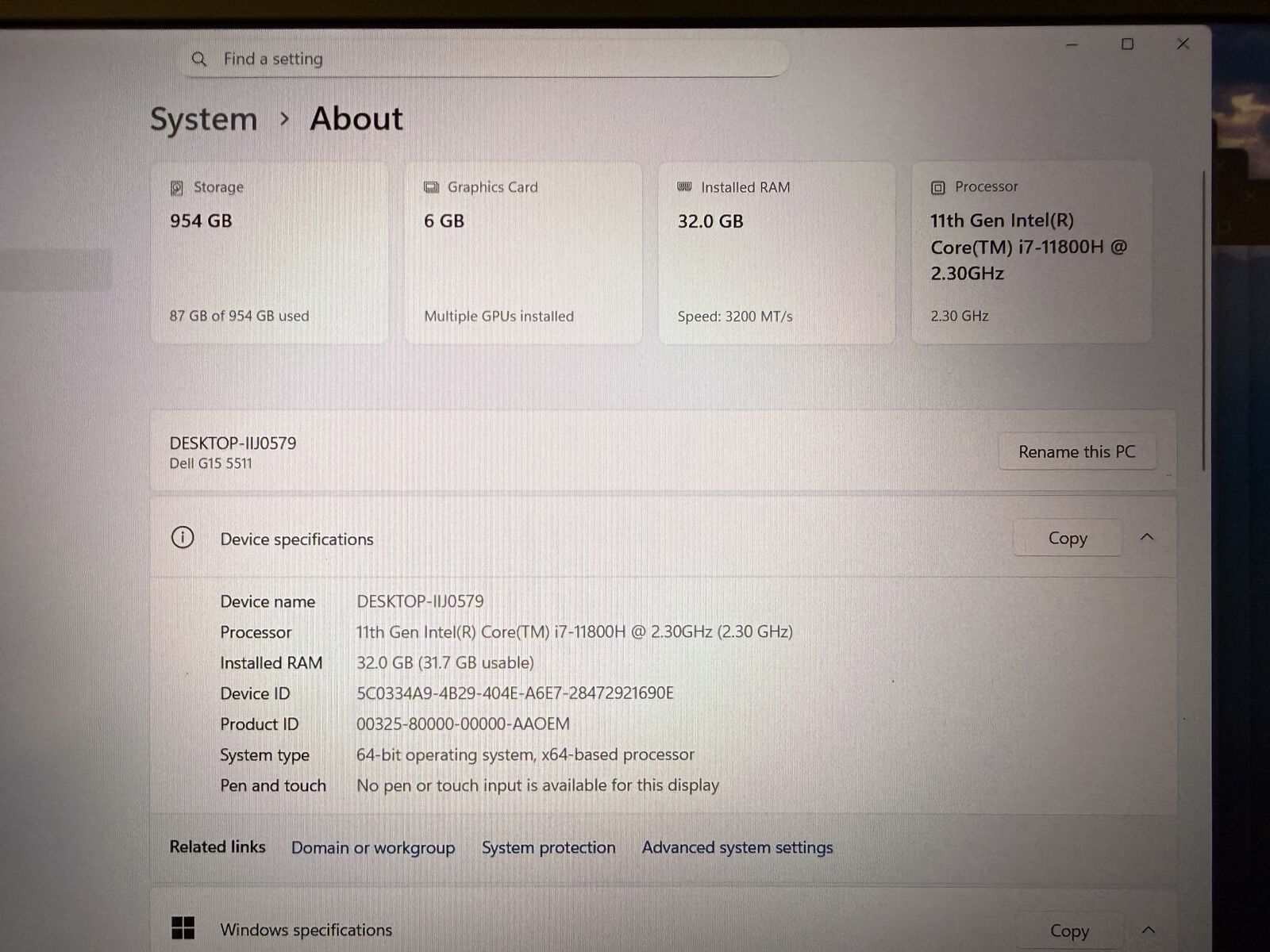Collapse the Device specifications section
The width and height of the screenshot is (1270, 952).
tap(1147, 538)
